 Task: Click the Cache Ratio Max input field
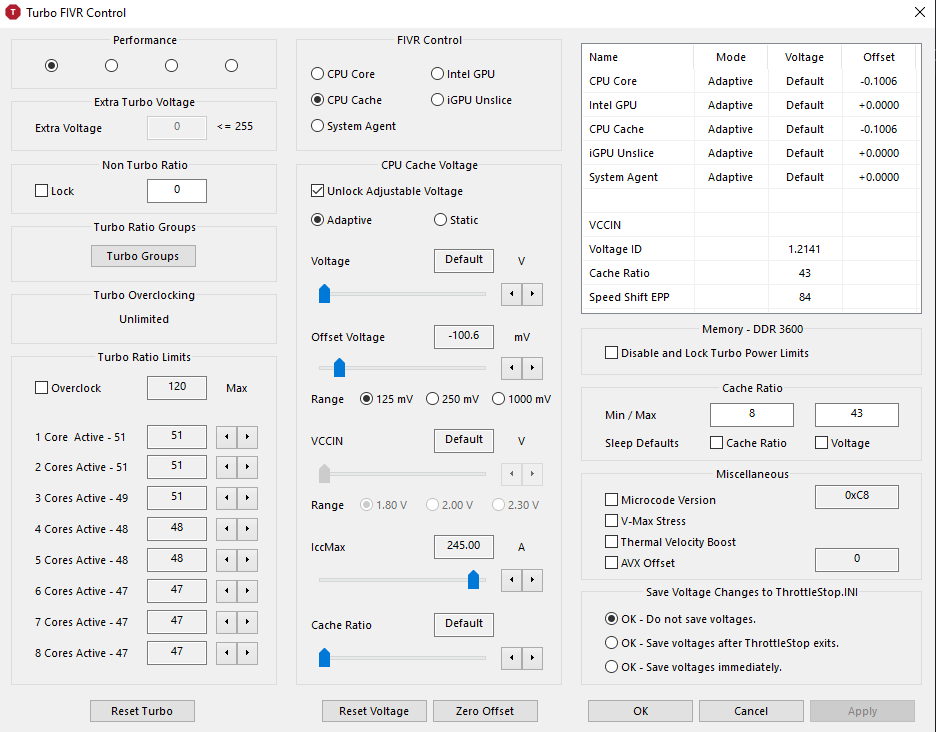856,414
